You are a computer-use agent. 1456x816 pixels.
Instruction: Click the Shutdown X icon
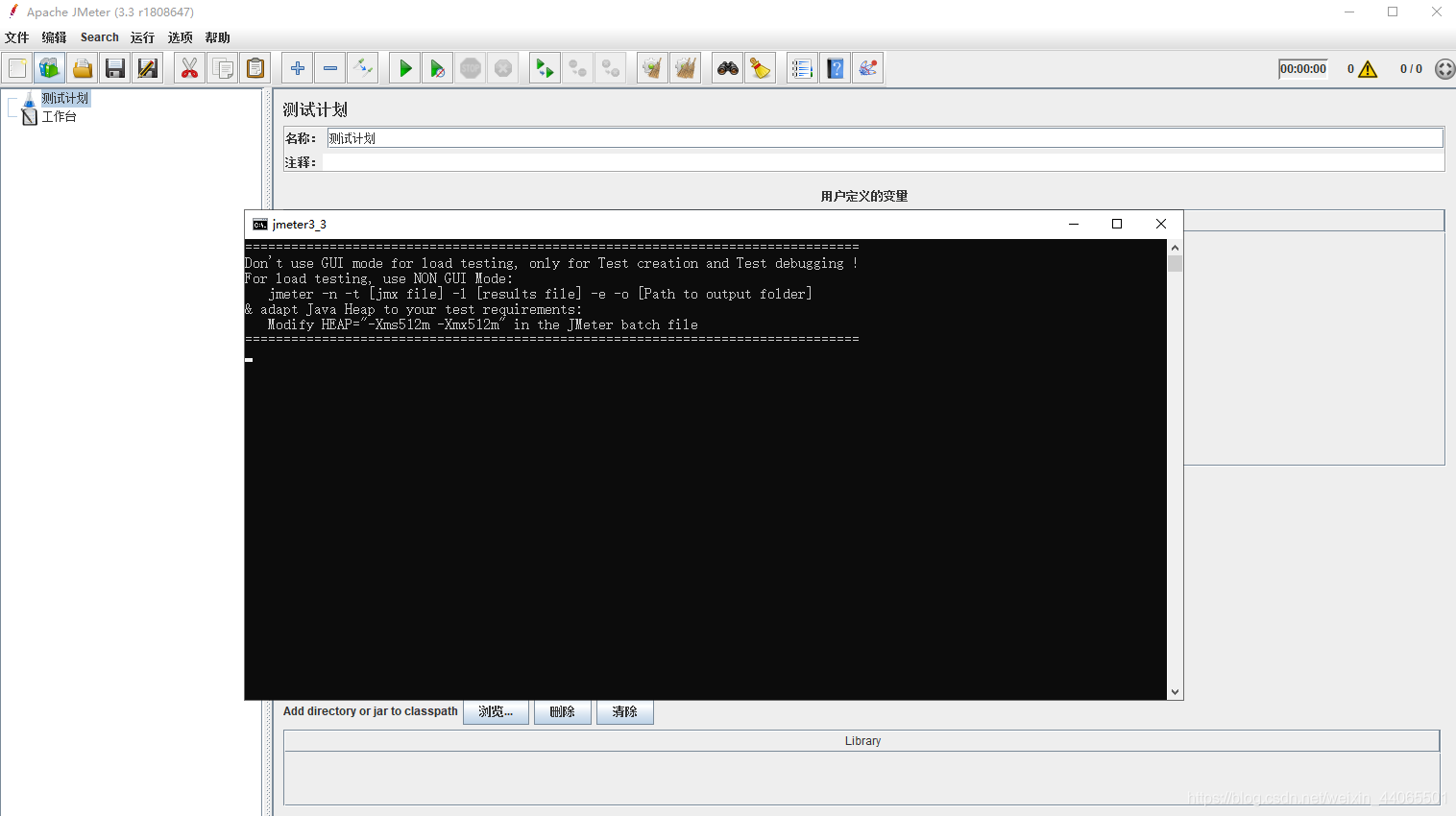[503, 68]
